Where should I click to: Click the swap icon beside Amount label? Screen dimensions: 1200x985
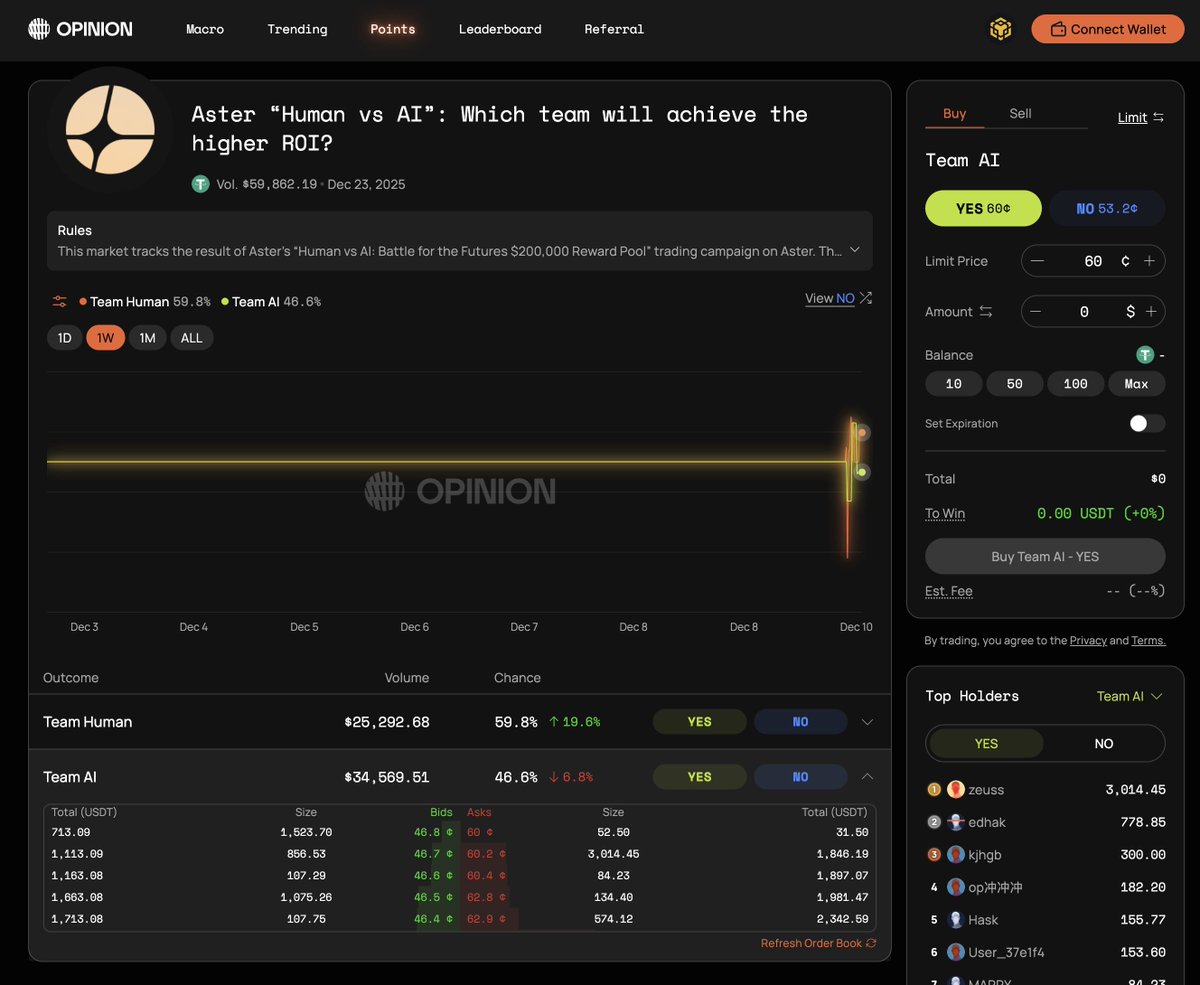tap(985, 312)
